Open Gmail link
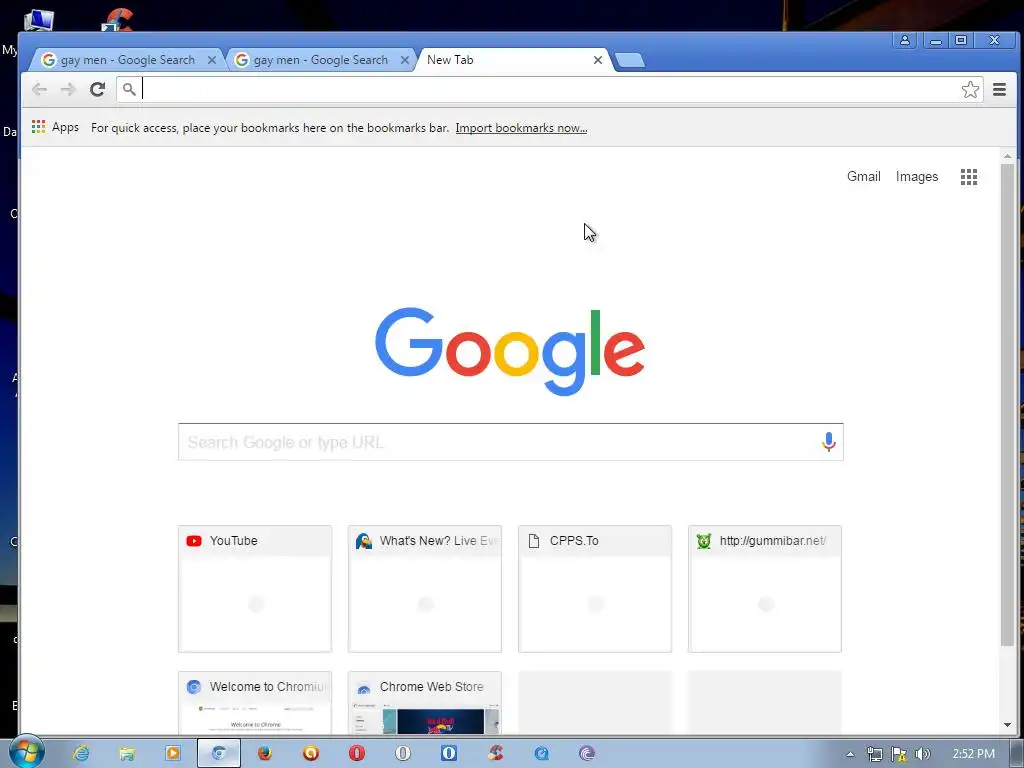Image resolution: width=1024 pixels, height=768 pixels. [x=863, y=176]
